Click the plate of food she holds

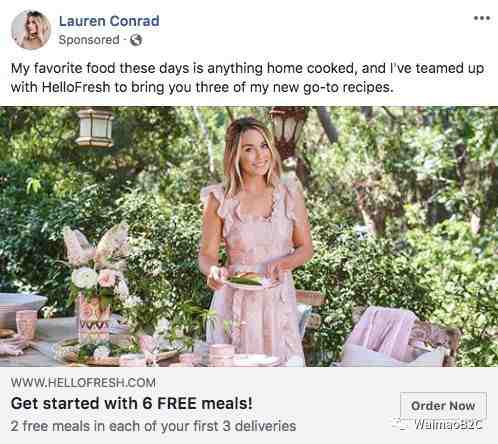point(246,280)
